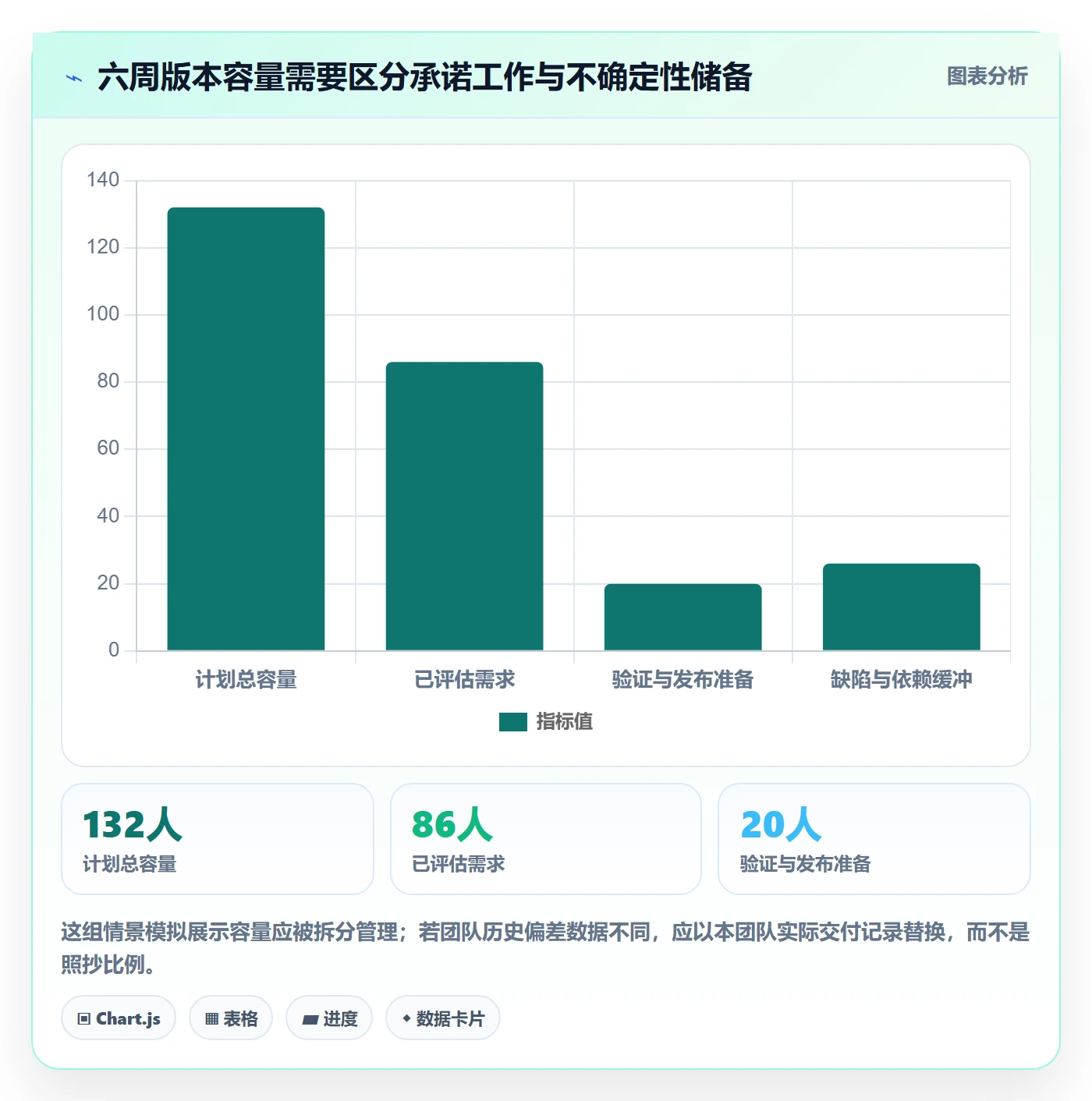
Task: Click the 已评估需求 x-axis label
Action: coord(464,680)
